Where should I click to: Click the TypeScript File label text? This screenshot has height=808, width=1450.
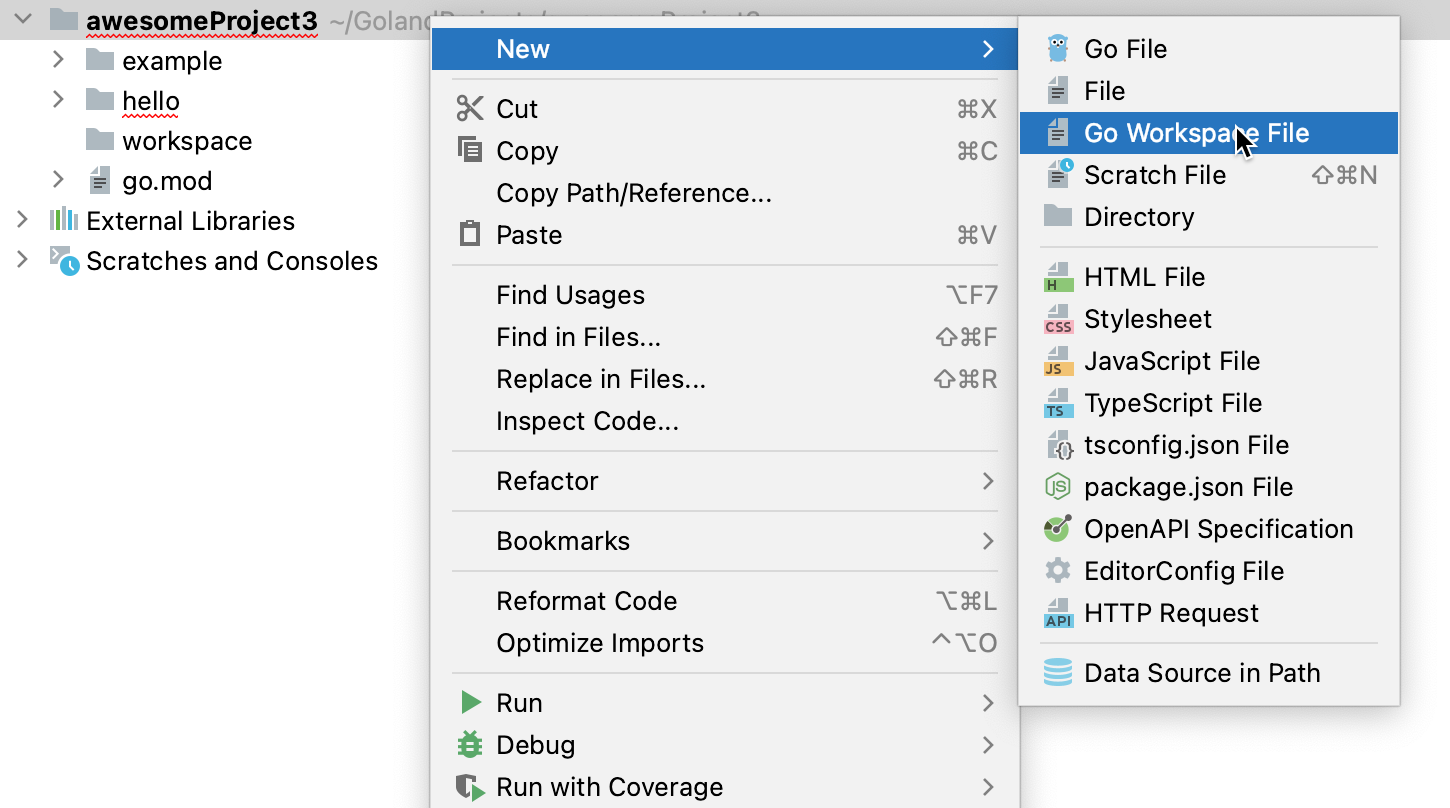click(x=1173, y=403)
